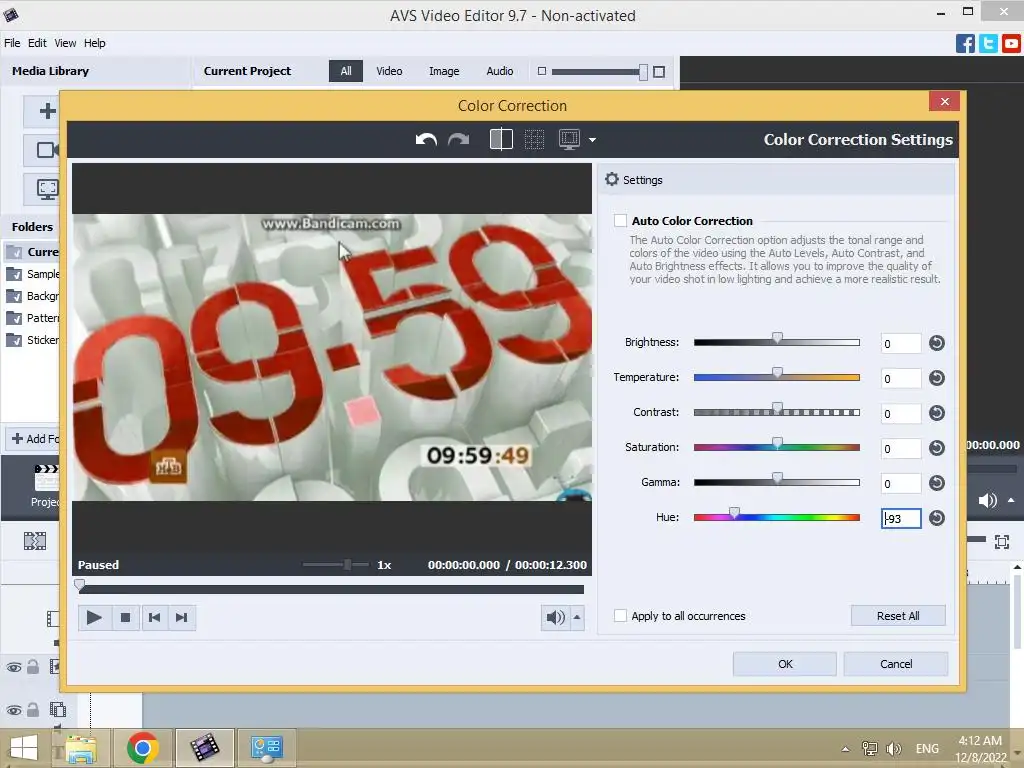
Task: Open the dropdown arrow beside the monitor icon
Action: [x=592, y=140]
